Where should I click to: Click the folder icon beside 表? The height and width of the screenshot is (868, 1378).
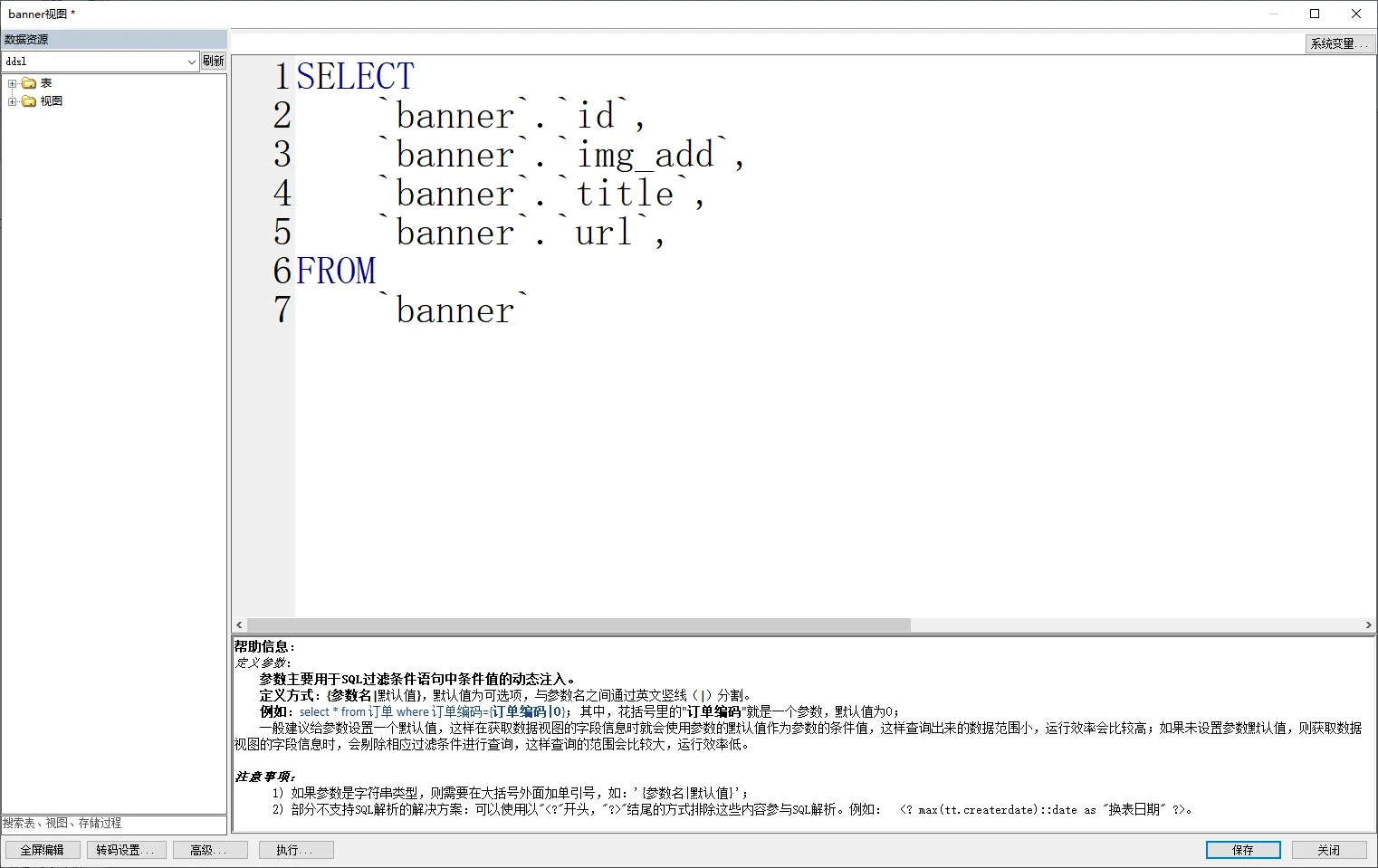29,83
